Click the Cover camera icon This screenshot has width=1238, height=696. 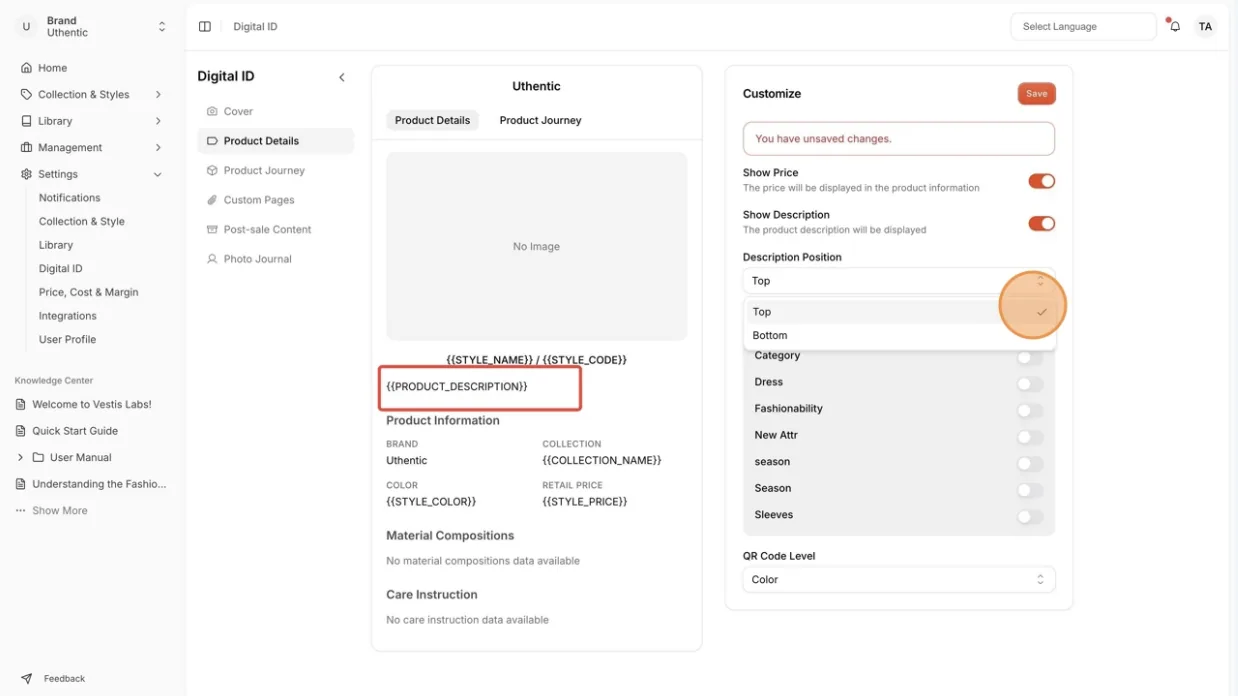(212, 111)
